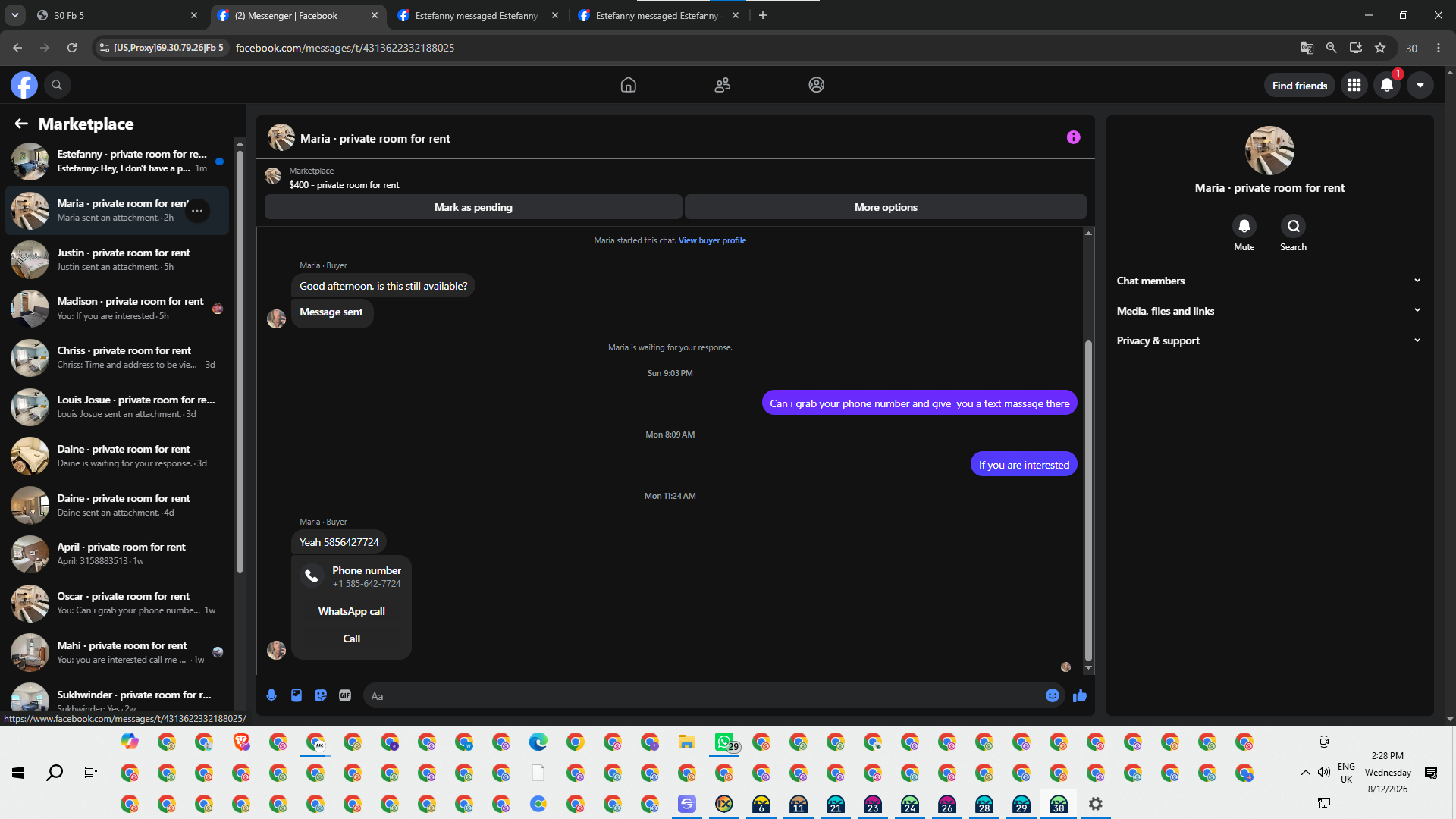Open the GIF picker icon
The height and width of the screenshot is (819, 1456).
[x=345, y=695]
